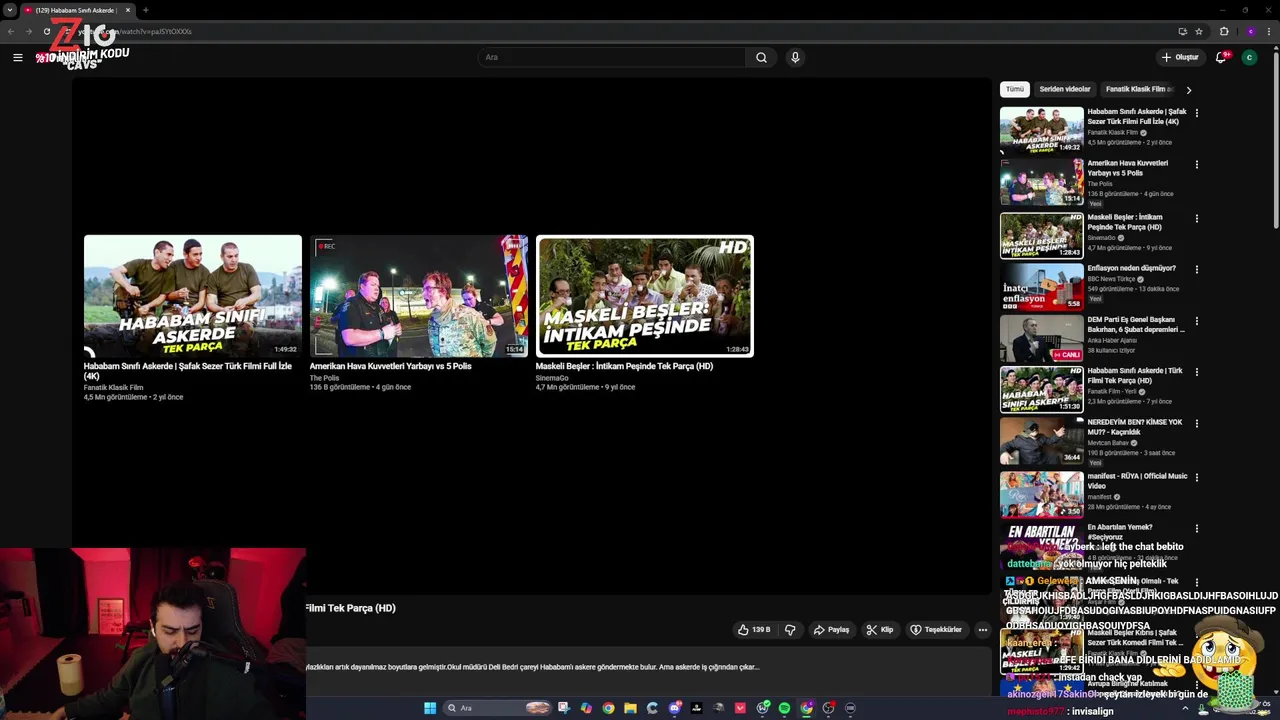Open Spotify from the taskbar
1280x720 pixels.
point(784,708)
